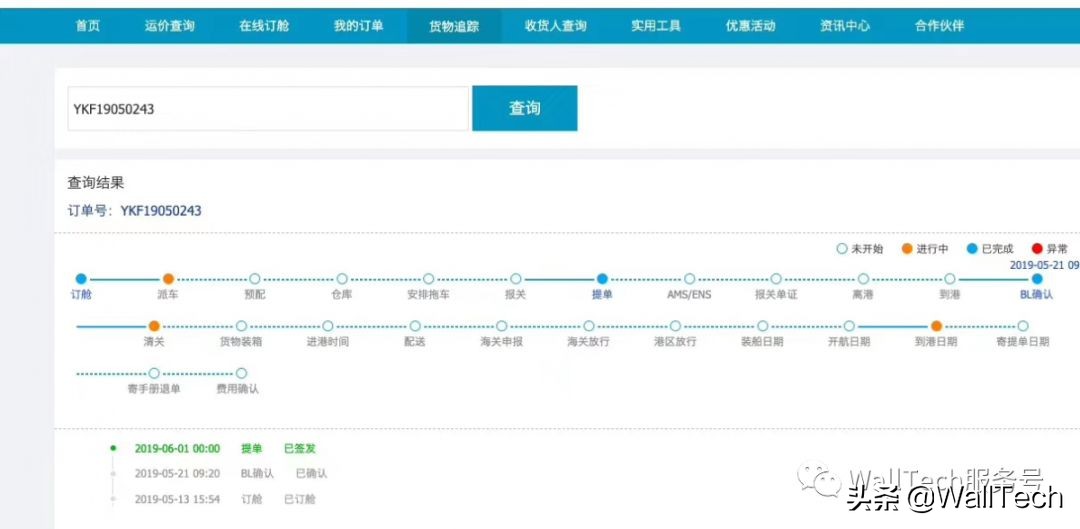
Task: Click the 寄手册退单 step marker
Action: coord(154,373)
